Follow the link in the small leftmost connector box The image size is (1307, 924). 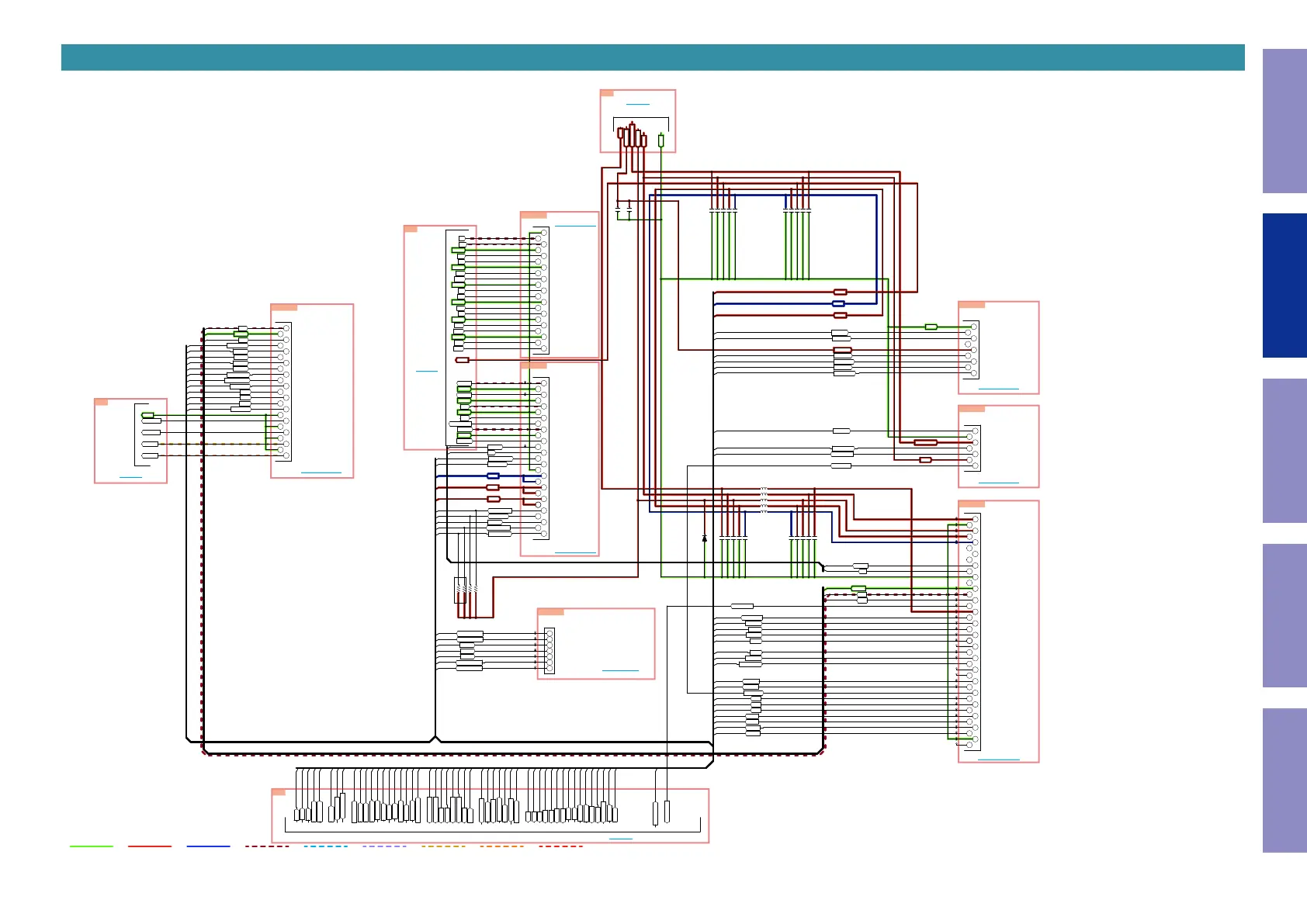(130, 477)
